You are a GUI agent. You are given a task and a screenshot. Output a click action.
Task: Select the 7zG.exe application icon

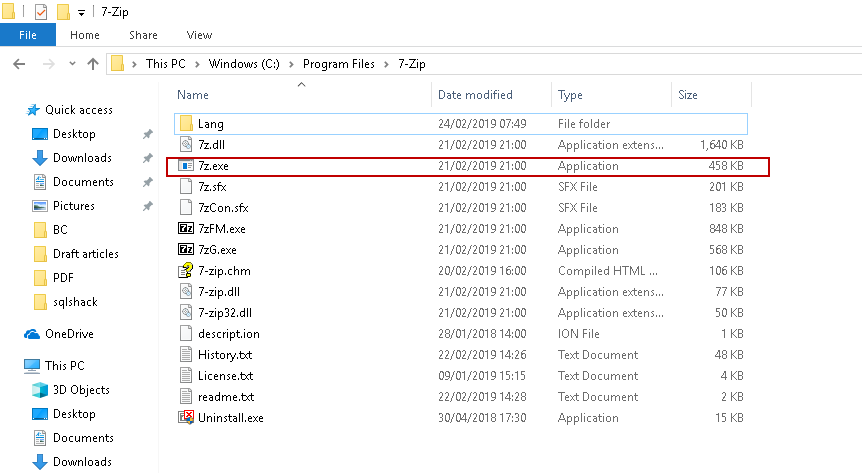(x=185, y=250)
